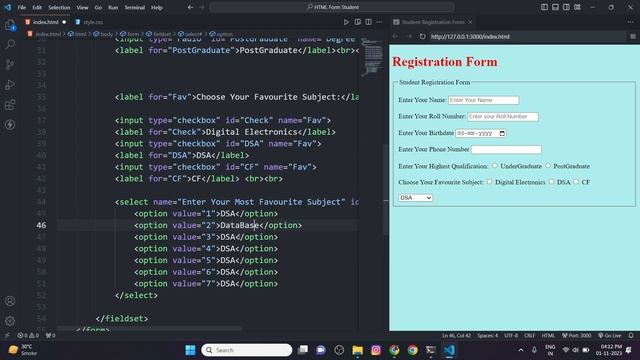Screen dimensions: 640x360
Task: Click the split editor icon
Action: click(x=369, y=22)
